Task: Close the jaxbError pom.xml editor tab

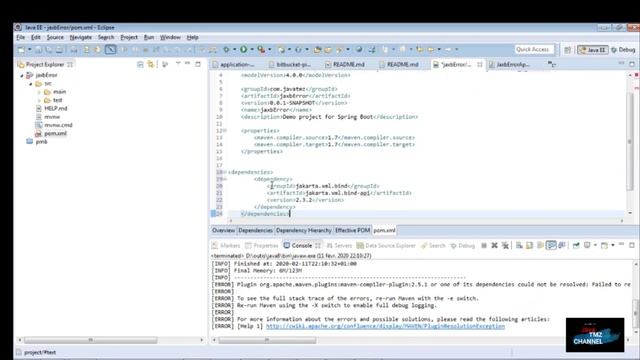Action: click(480, 64)
